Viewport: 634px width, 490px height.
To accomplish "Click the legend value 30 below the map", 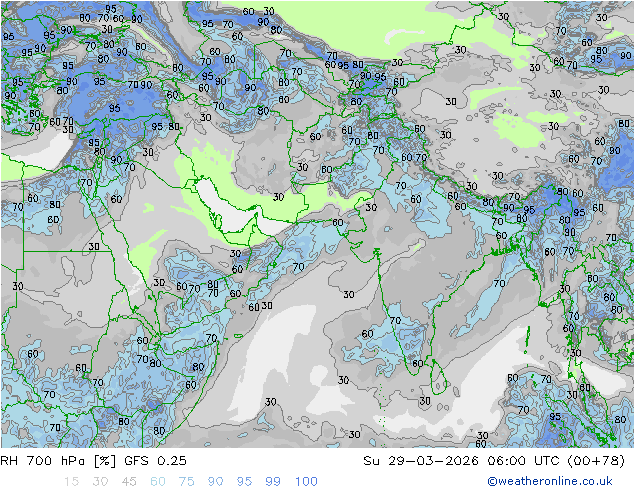I will click(100, 481).
